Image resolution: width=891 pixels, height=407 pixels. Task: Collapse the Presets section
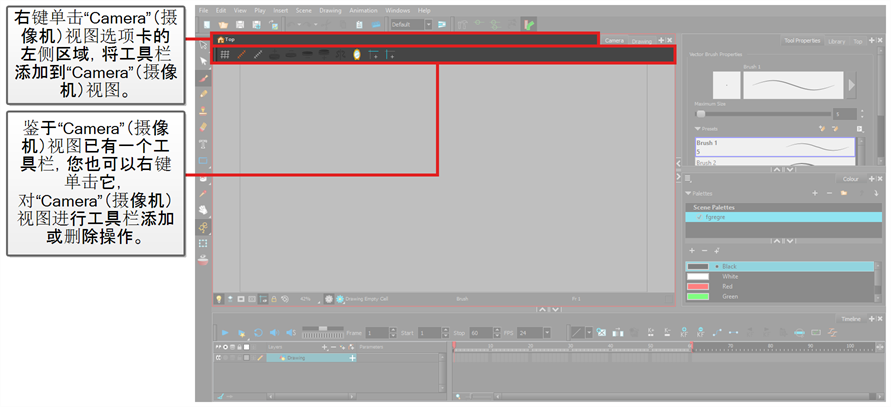tap(695, 128)
